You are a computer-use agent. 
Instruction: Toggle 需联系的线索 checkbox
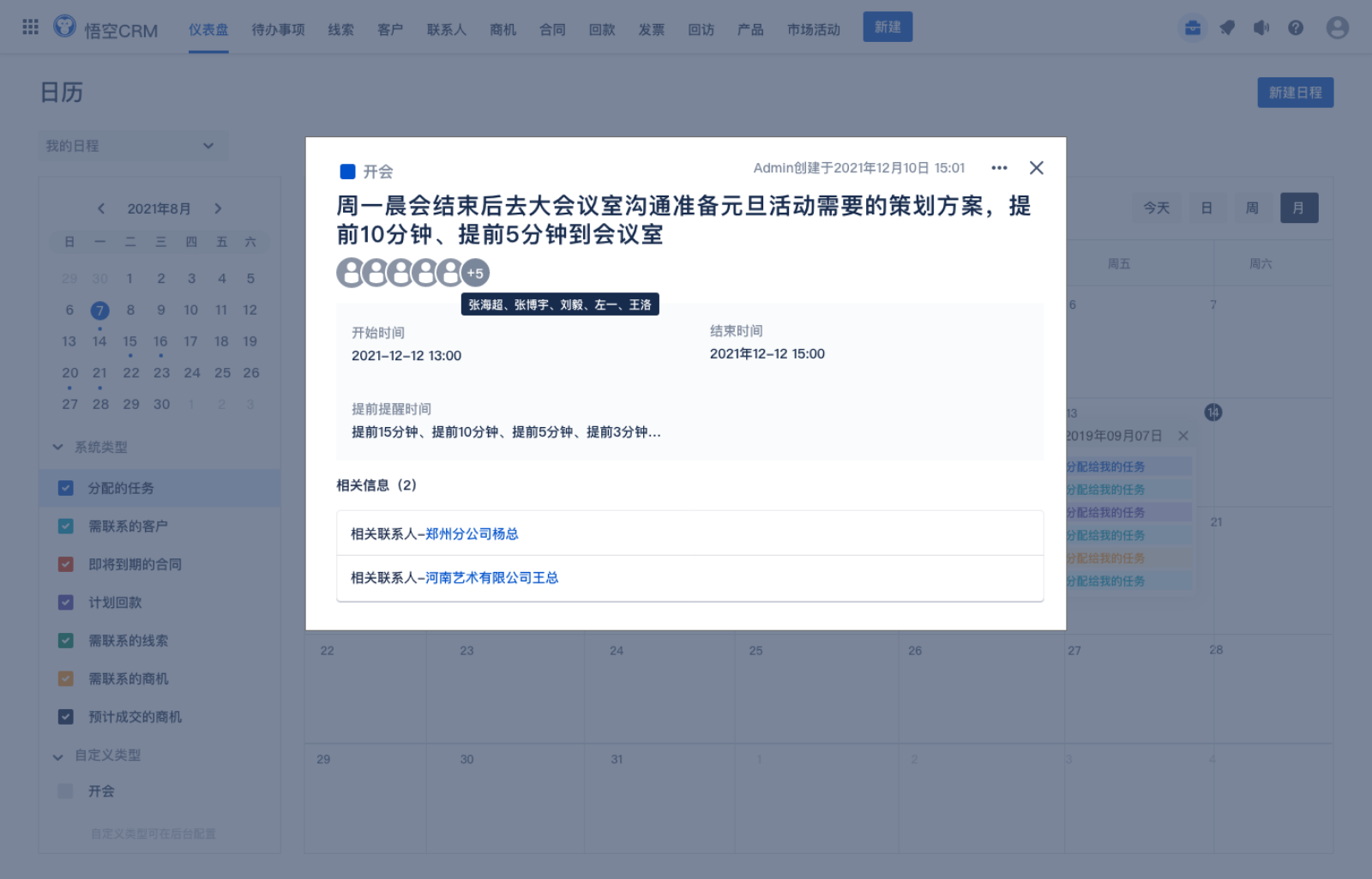coord(65,641)
